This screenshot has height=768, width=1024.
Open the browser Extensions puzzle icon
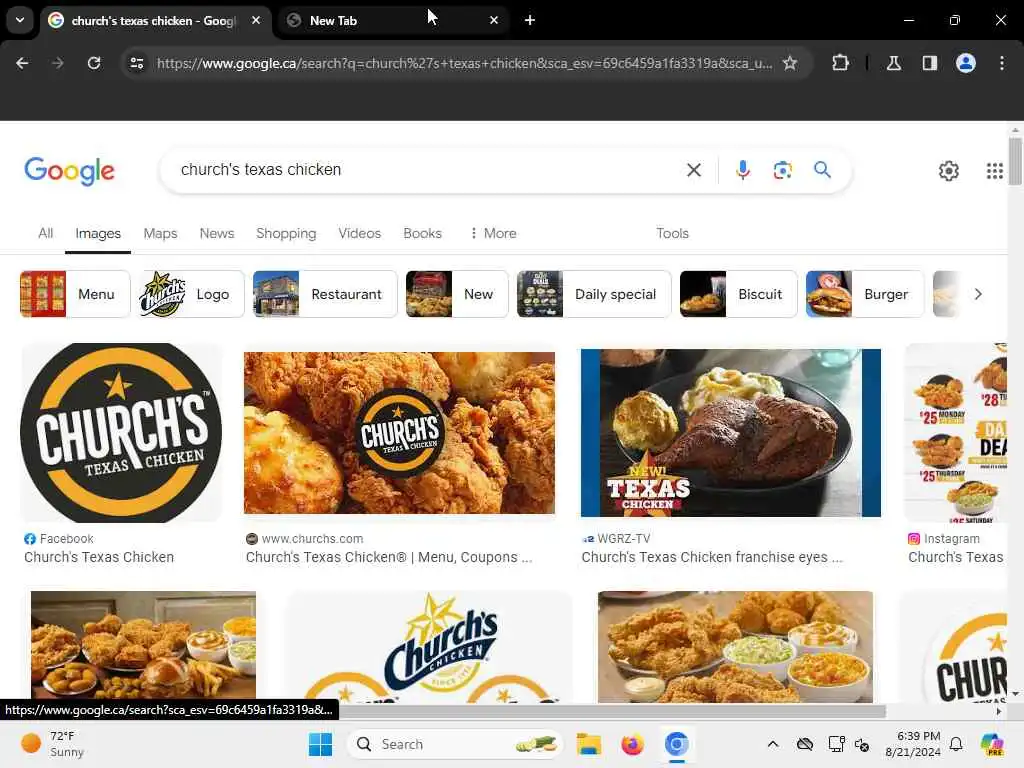coord(840,63)
